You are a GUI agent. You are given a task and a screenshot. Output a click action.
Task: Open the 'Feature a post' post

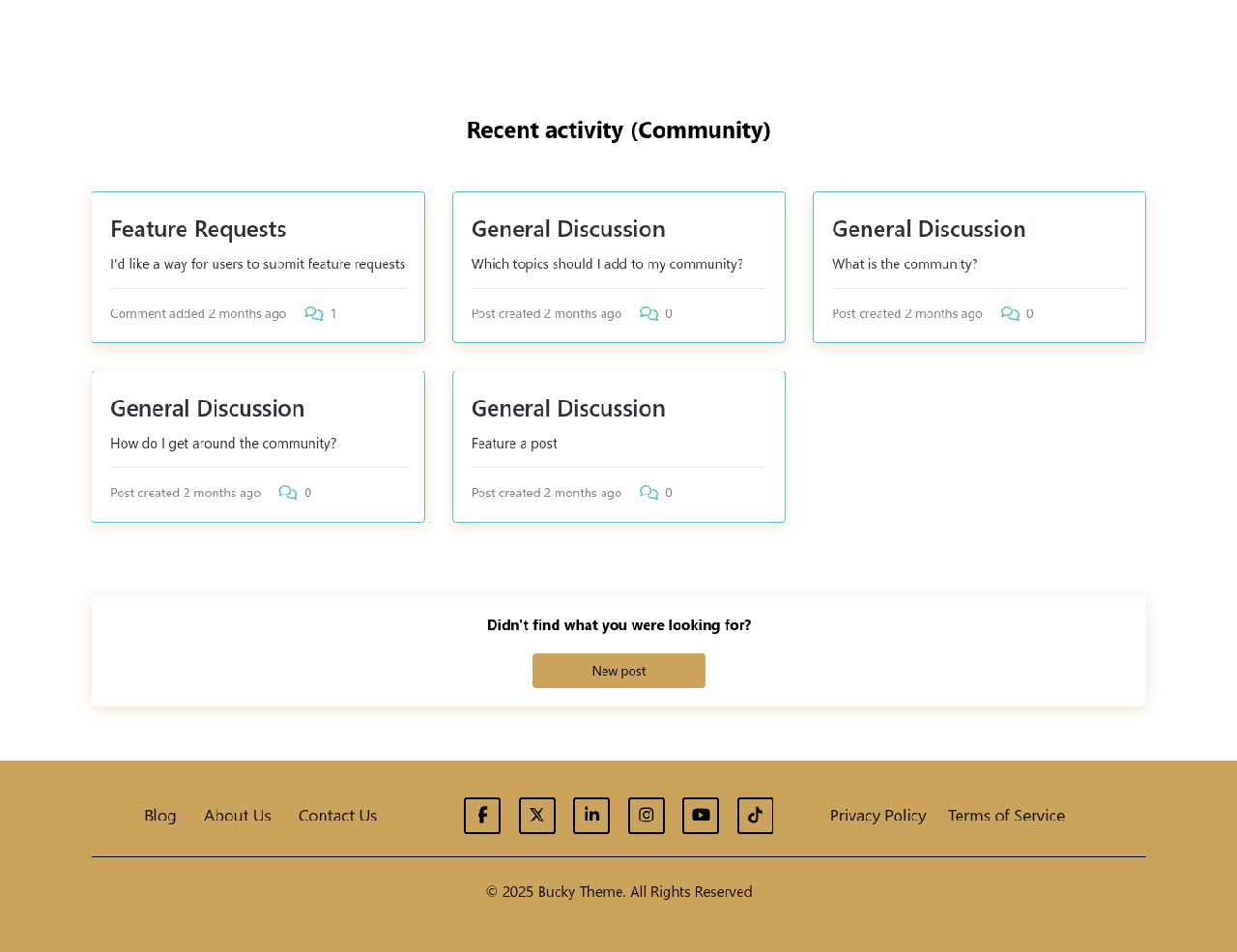514,444
